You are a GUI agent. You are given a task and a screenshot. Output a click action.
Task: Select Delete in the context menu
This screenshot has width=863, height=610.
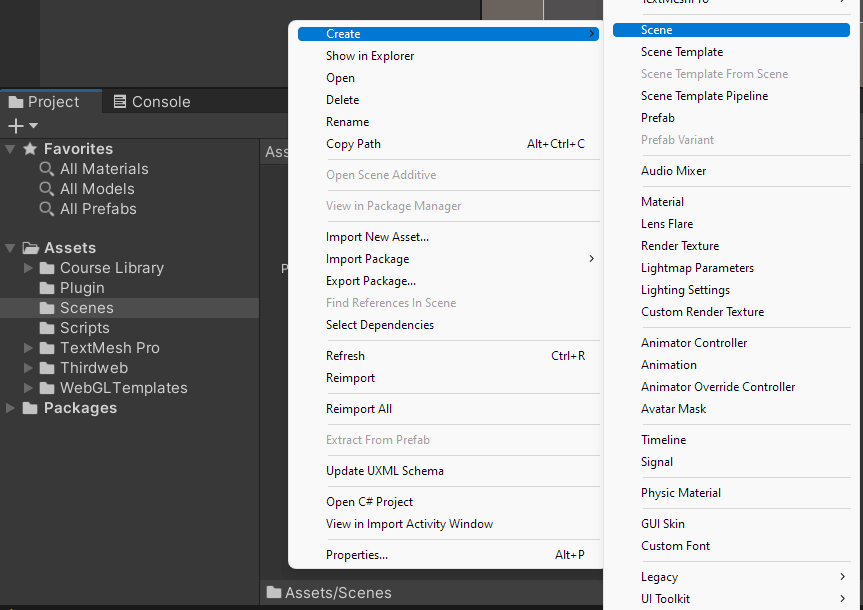(449, 100)
